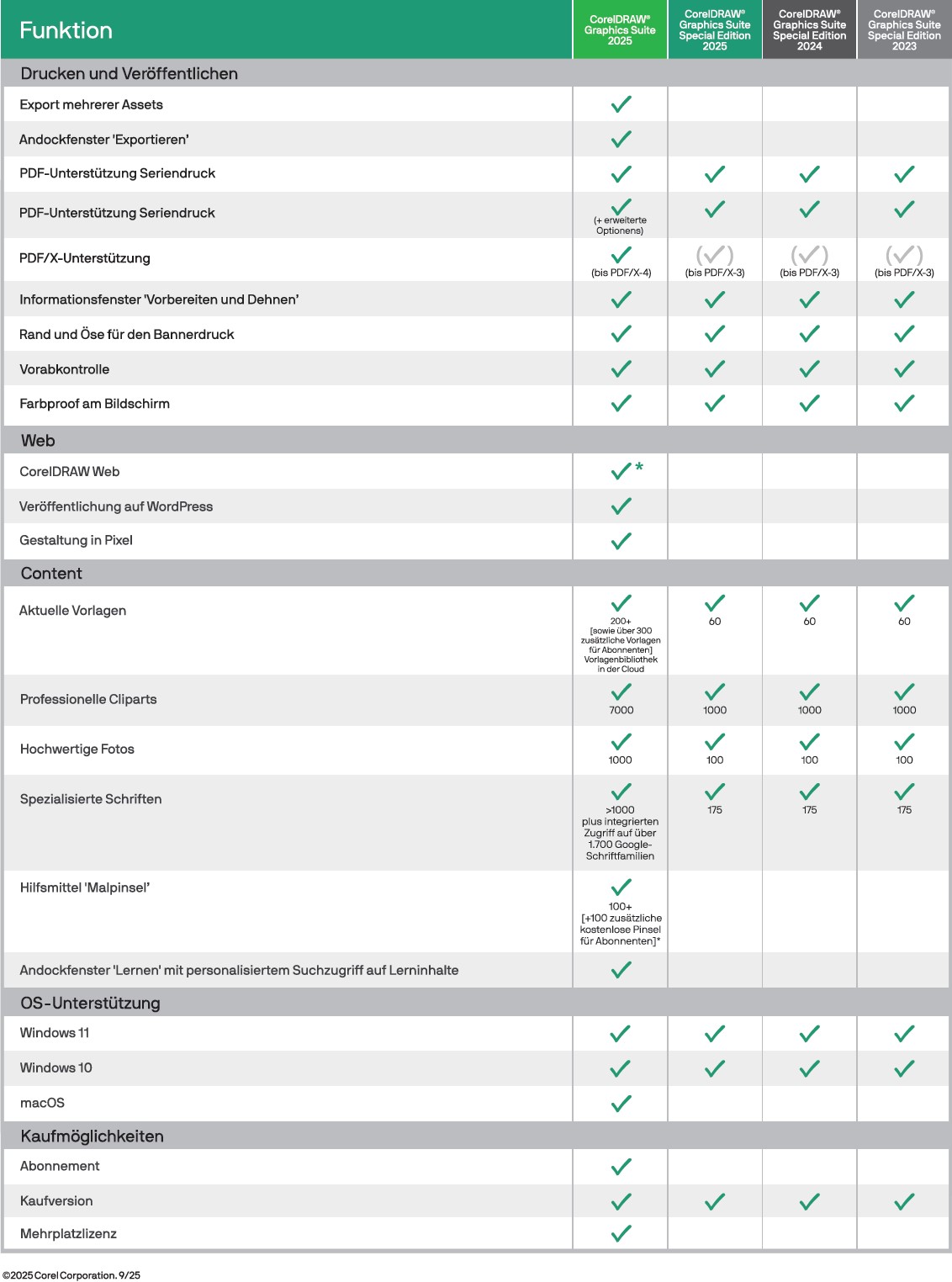
Task: Click the Andockfenster 'Exportieren' checkmark
Action: pos(621,139)
